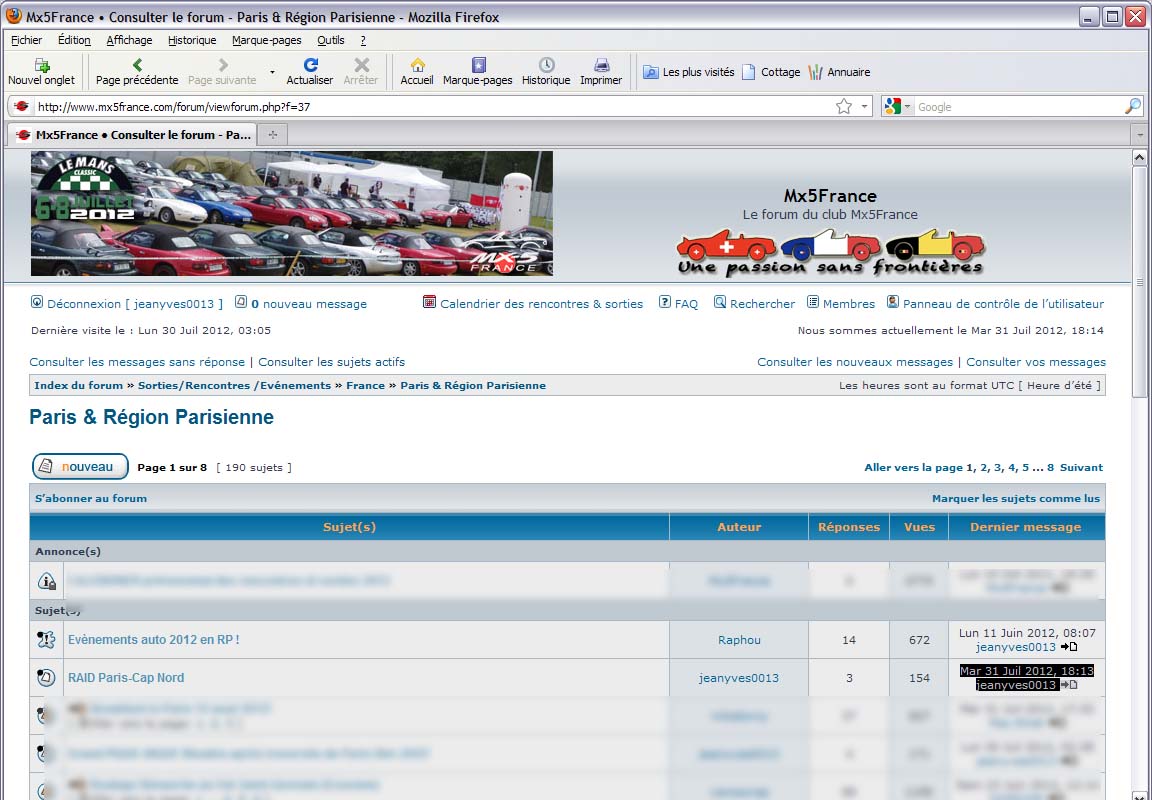Open address bar history dropdown
The width and height of the screenshot is (1152, 800).
tap(864, 107)
